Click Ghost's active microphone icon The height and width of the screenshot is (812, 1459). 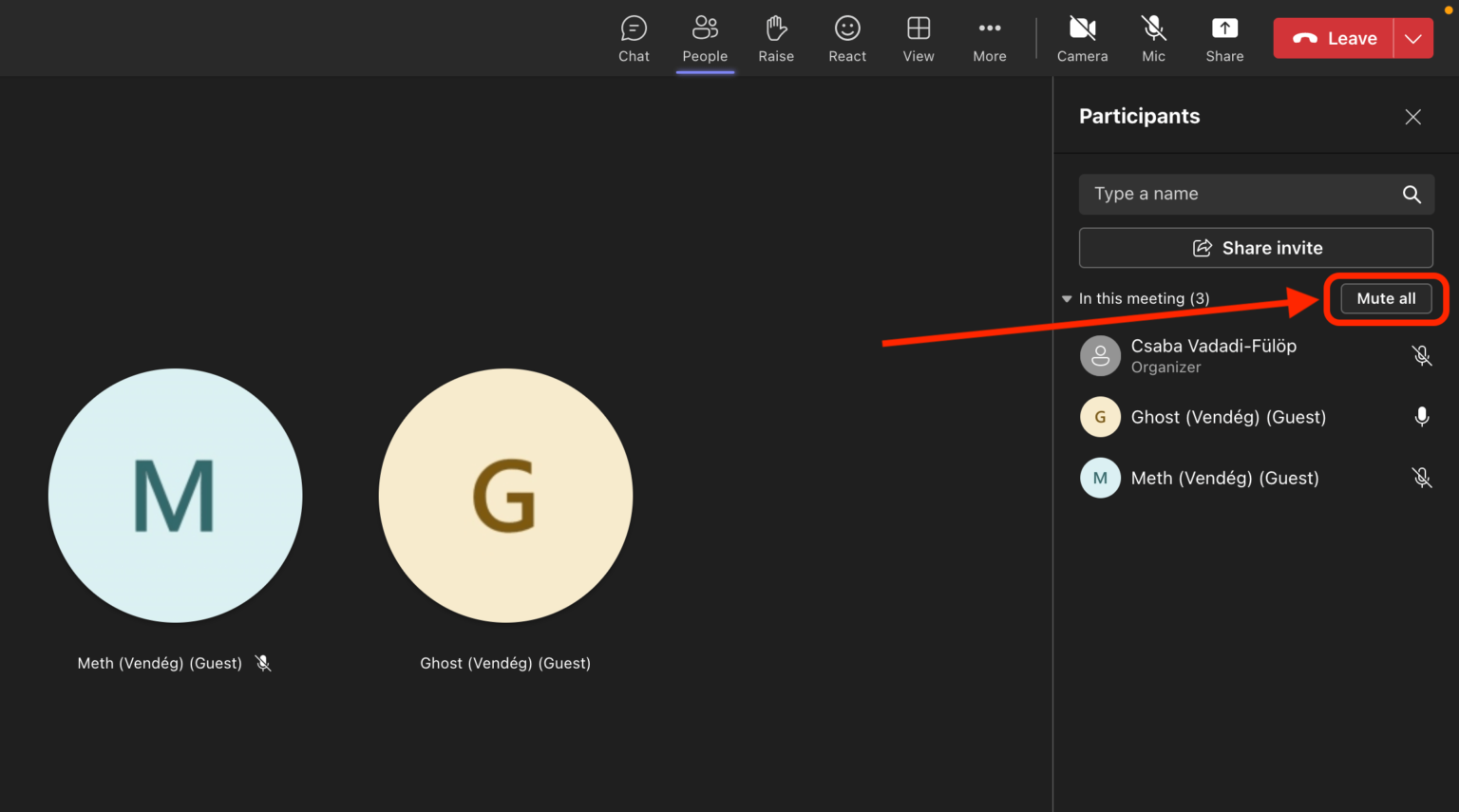1422,417
